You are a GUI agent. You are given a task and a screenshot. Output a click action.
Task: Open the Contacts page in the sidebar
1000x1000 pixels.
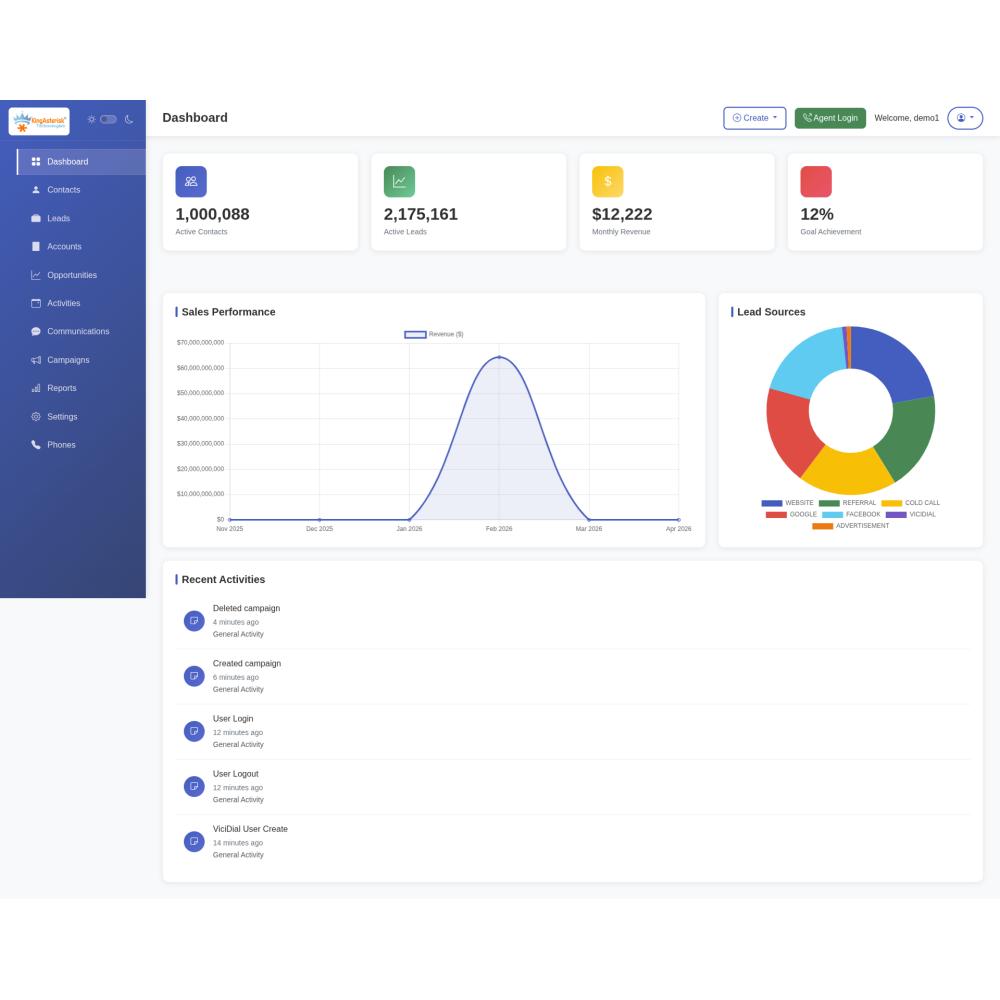coord(63,190)
